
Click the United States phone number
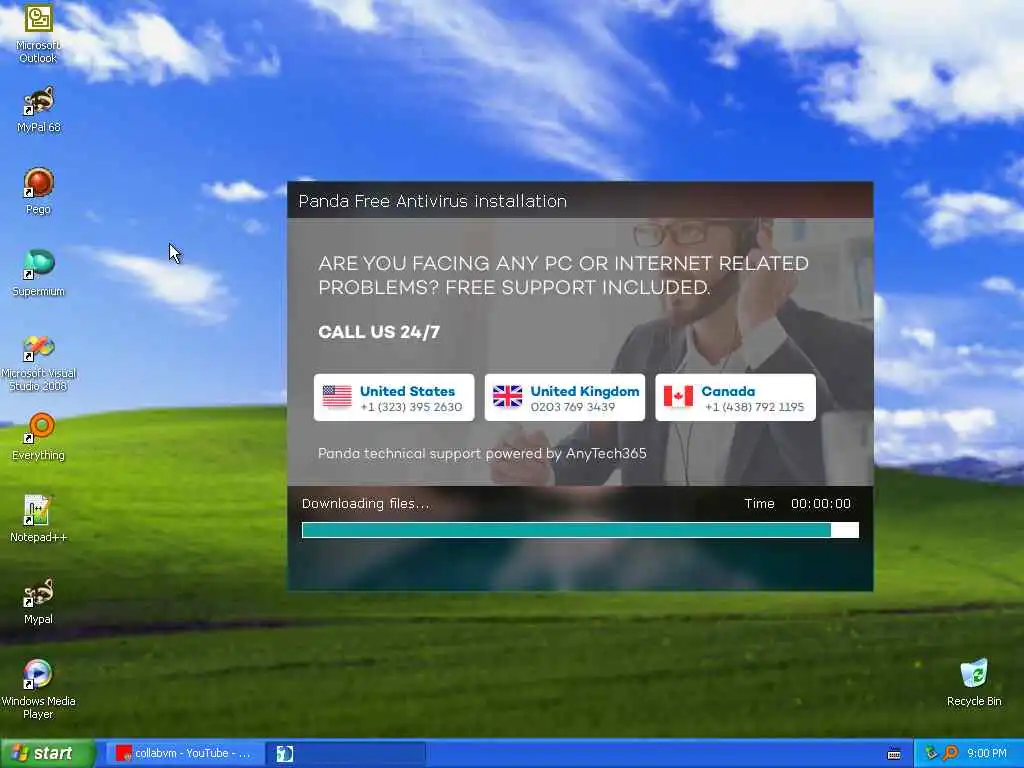(411, 407)
